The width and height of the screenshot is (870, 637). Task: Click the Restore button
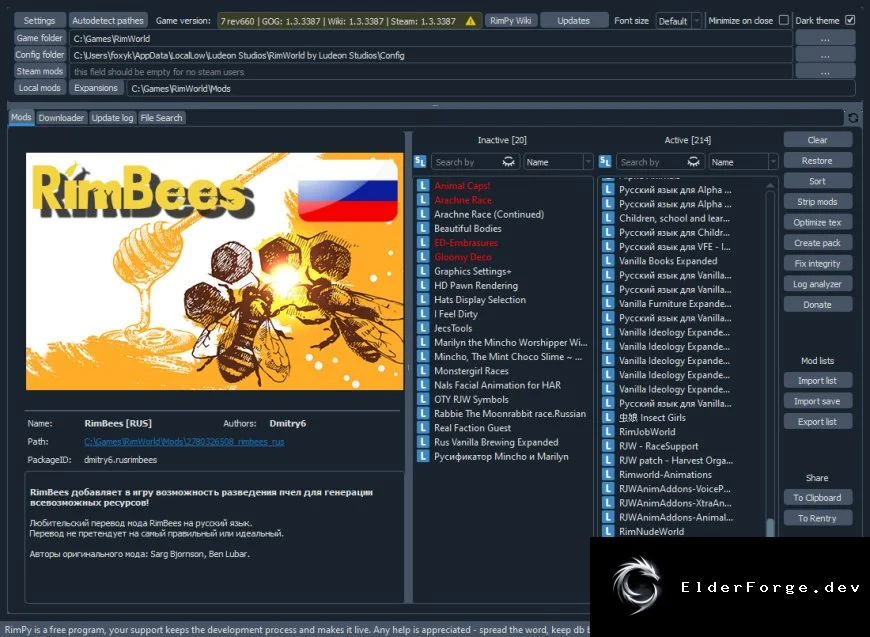click(x=817, y=160)
